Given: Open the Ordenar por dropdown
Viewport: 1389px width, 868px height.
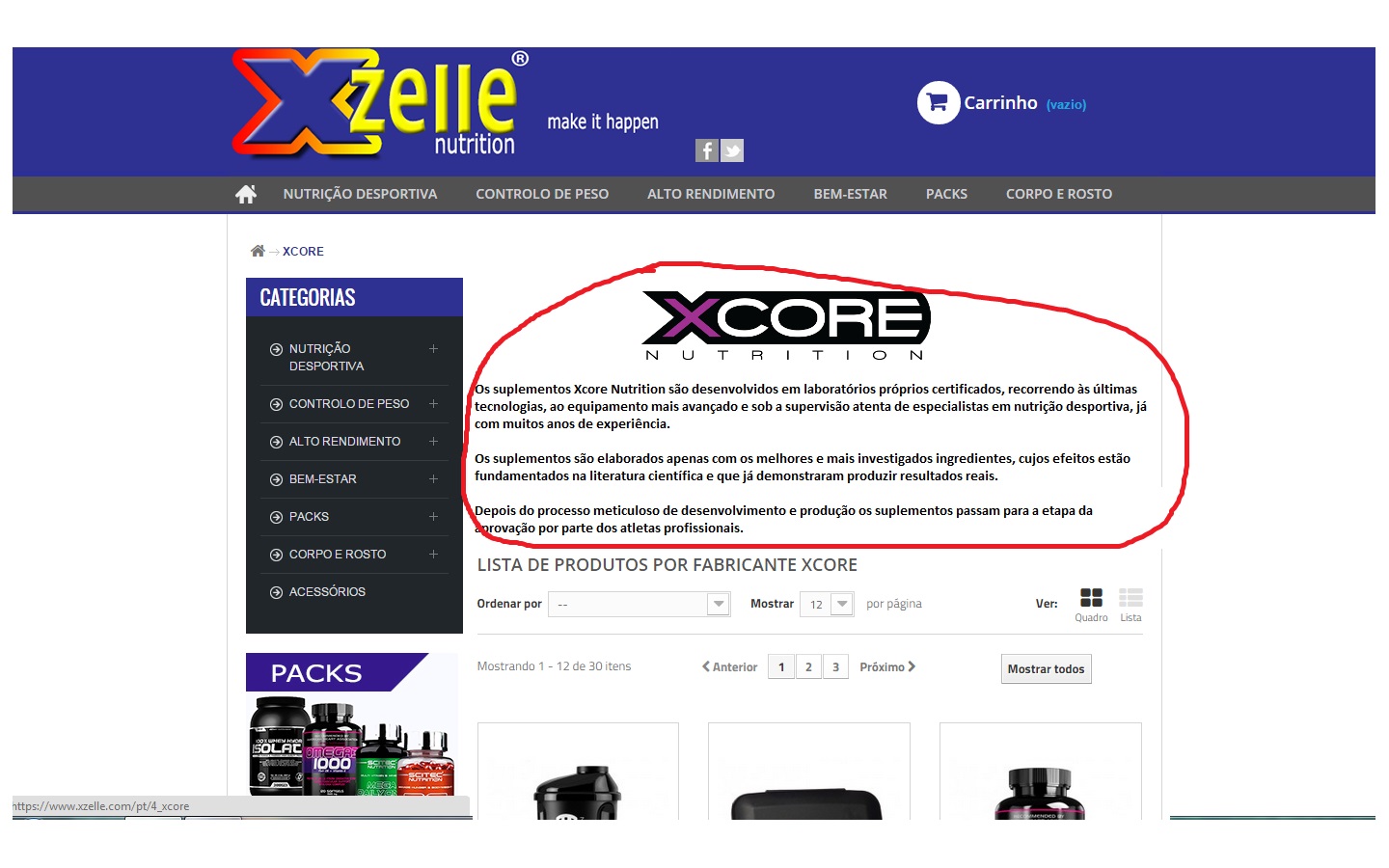Looking at the screenshot, I should pyautogui.click(x=639, y=604).
